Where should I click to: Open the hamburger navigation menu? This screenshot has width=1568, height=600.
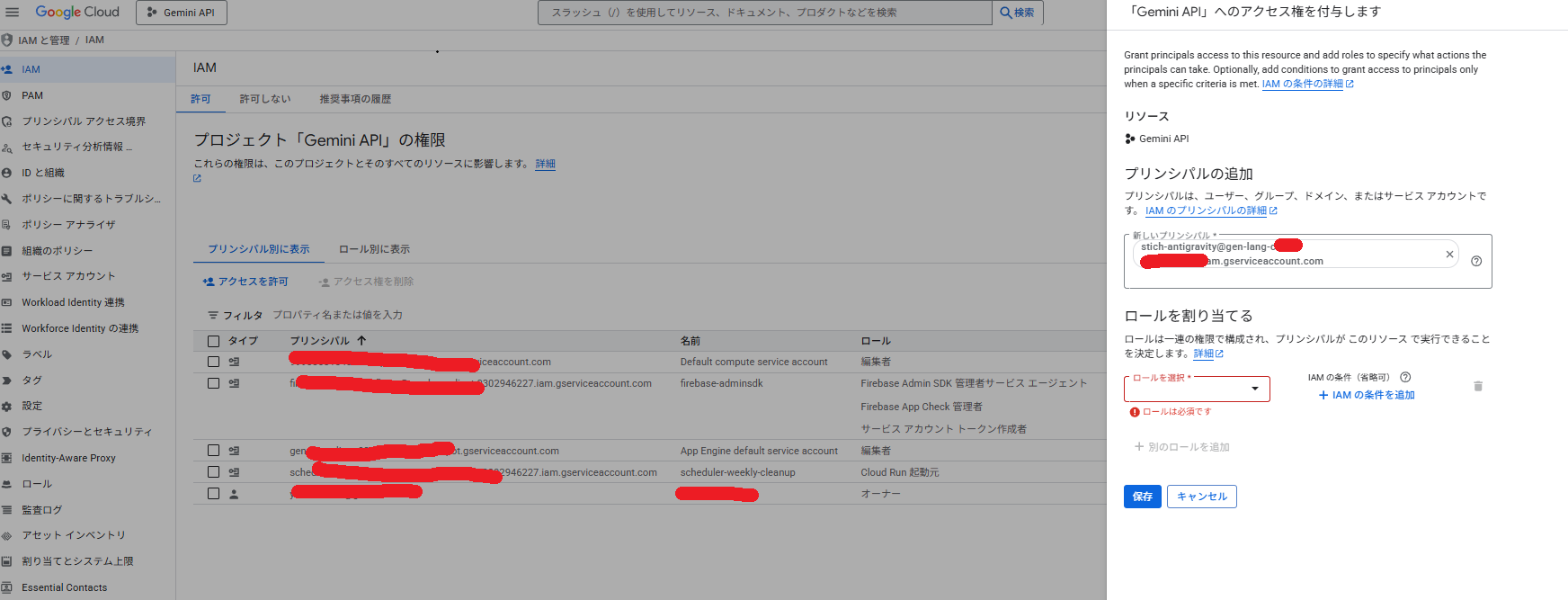pos(12,13)
